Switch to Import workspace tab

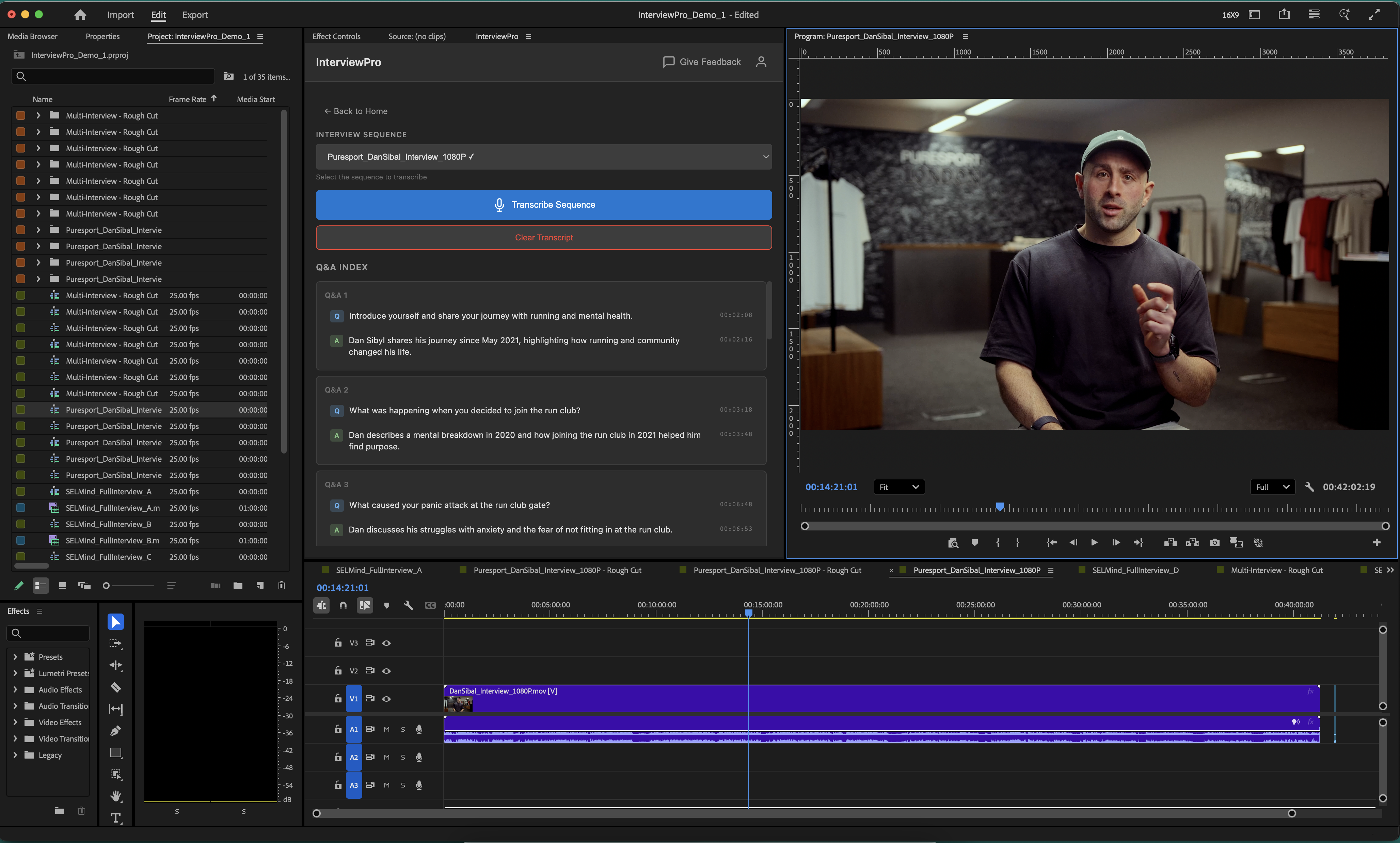coord(121,15)
